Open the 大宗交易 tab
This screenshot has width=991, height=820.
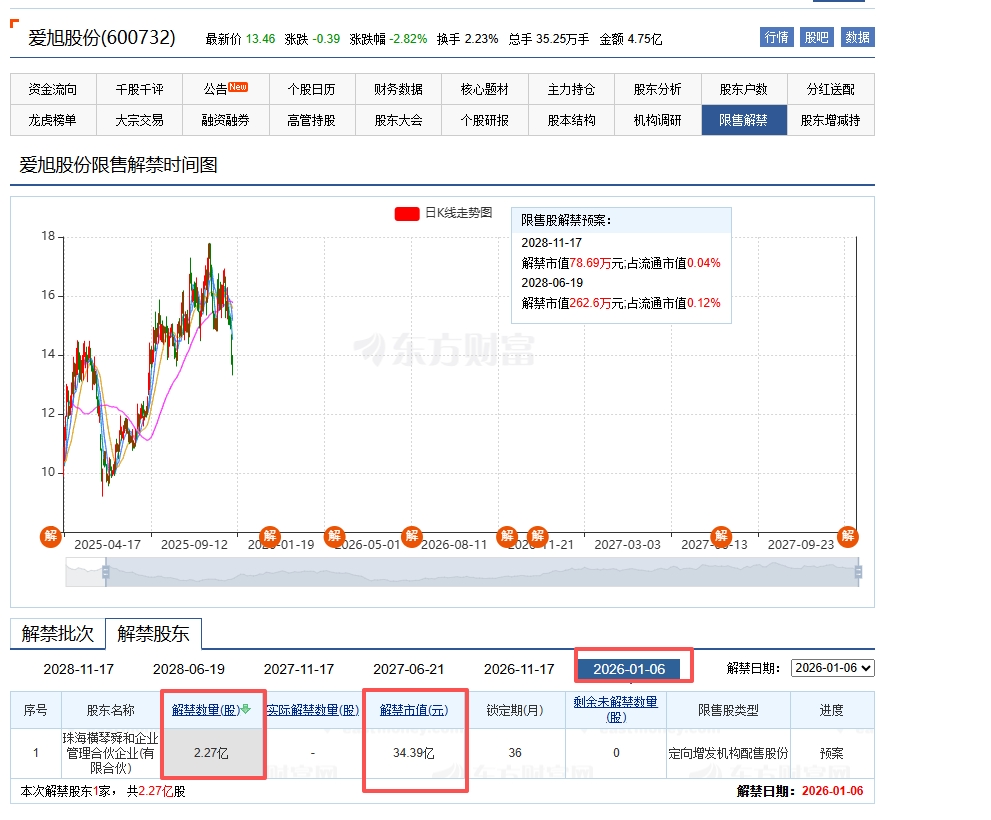tap(140, 120)
